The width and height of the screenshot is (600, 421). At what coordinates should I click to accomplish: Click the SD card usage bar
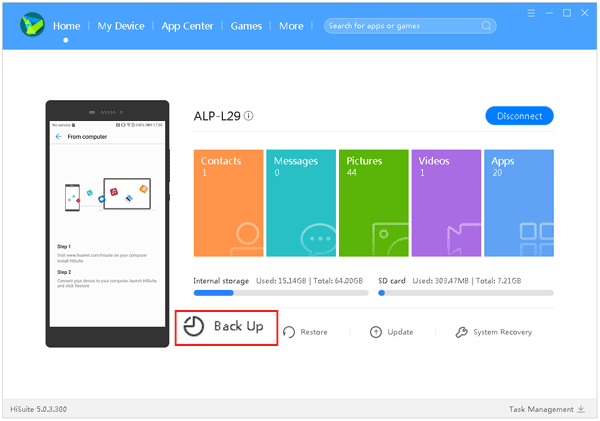[466, 293]
